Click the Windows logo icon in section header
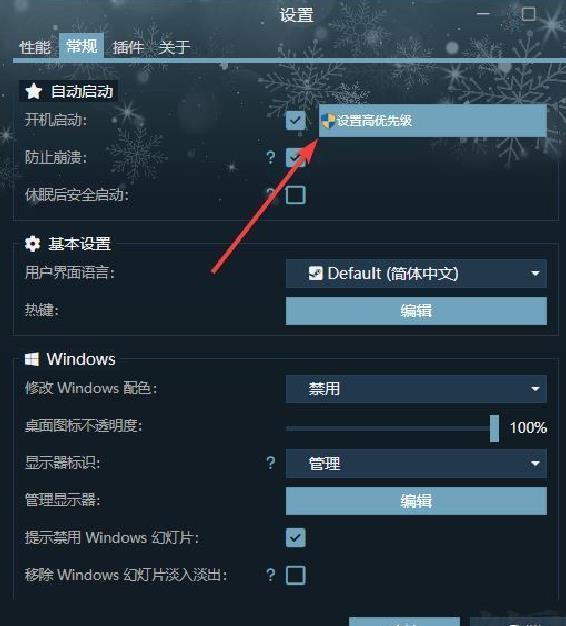The height and width of the screenshot is (626, 566). point(32,359)
